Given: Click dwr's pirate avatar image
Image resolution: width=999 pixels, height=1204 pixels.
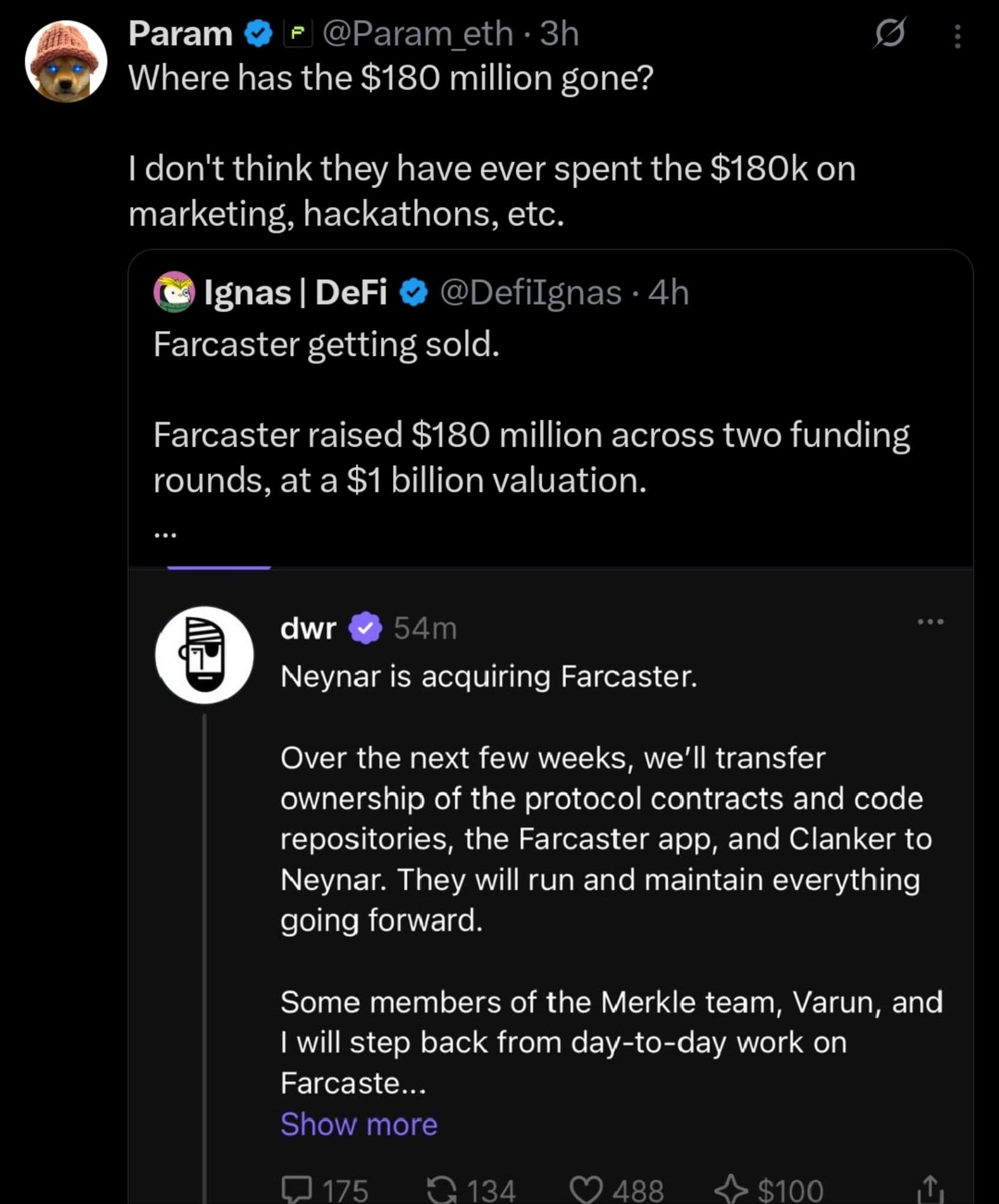Looking at the screenshot, I should click(204, 654).
